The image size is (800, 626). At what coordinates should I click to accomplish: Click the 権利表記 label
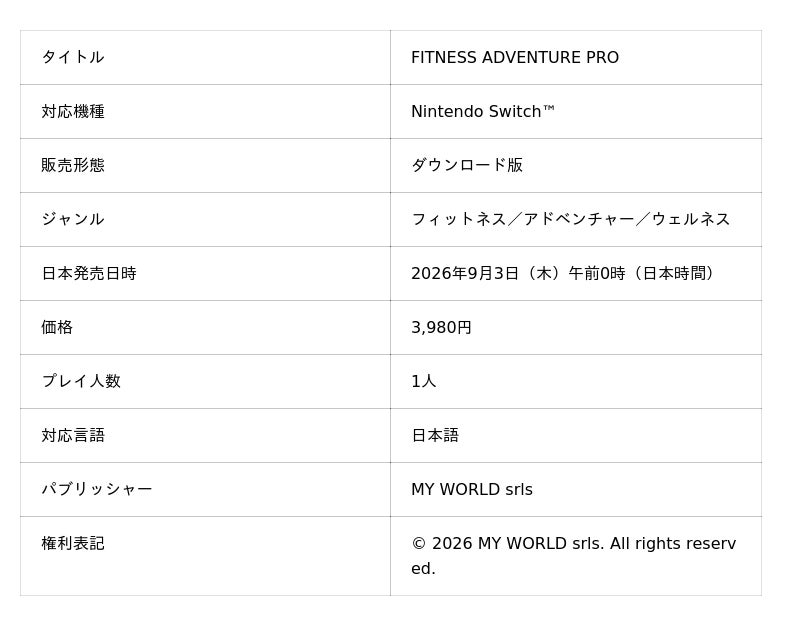[73, 543]
